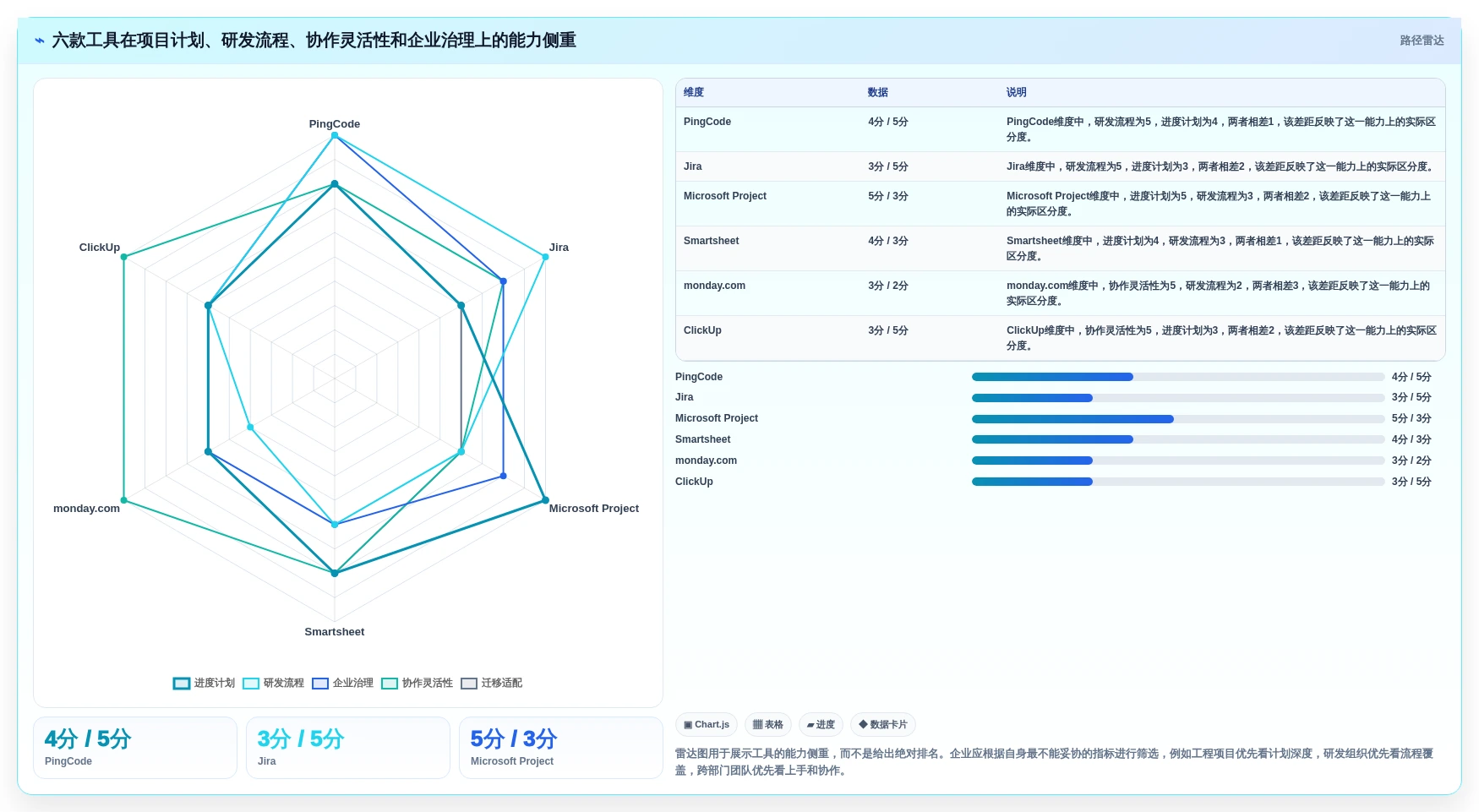The width and height of the screenshot is (1479, 812).
Task: Click the radar data point at PingCode's outer vertex
Action: coord(335,135)
